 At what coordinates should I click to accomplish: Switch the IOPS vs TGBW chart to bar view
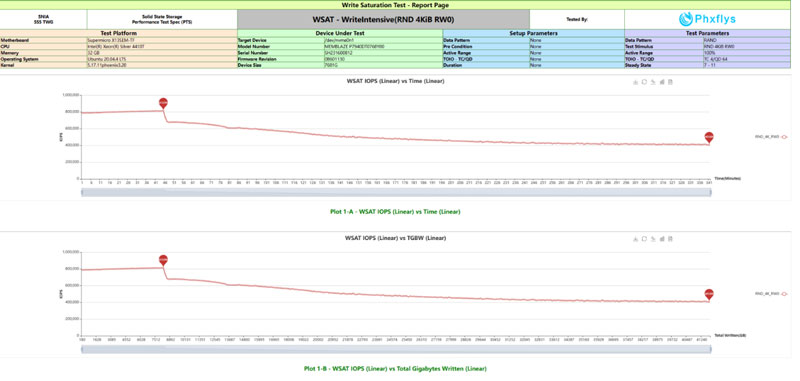click(x=662, y=239)
